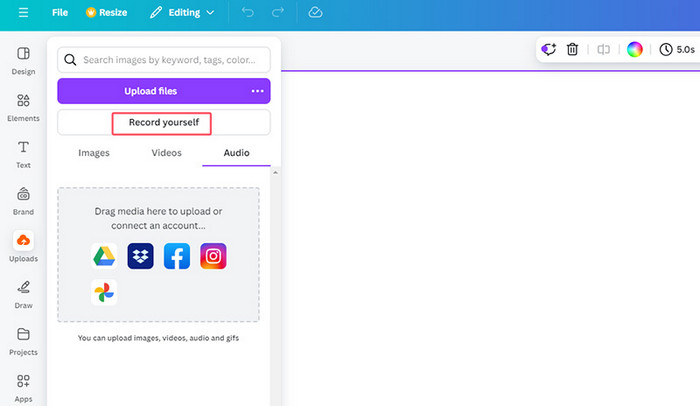Viewport: 700px width, 406px height.
Task: Click the search images input field
Action: point(172,60)
